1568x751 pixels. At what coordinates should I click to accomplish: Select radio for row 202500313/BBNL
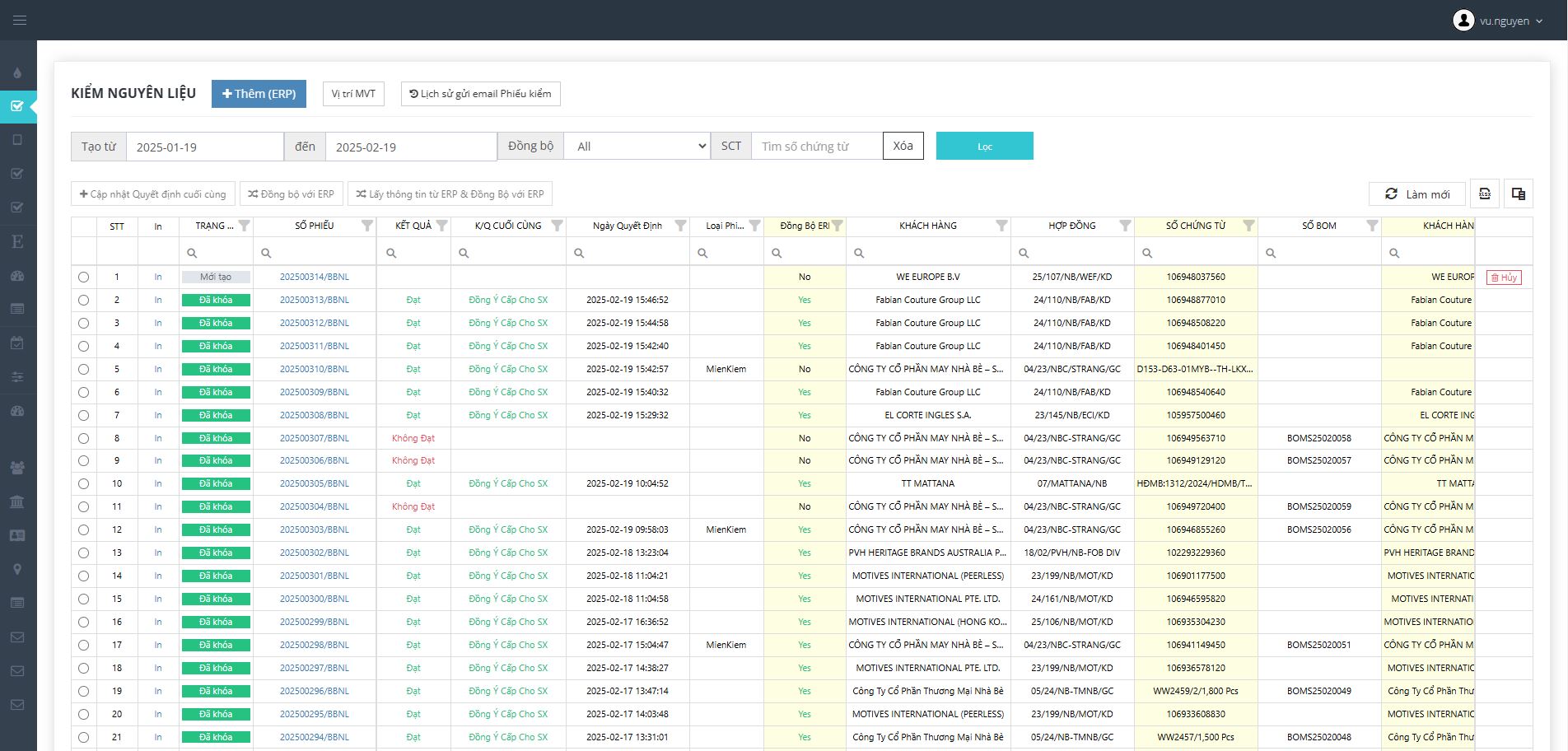(84, 301)
